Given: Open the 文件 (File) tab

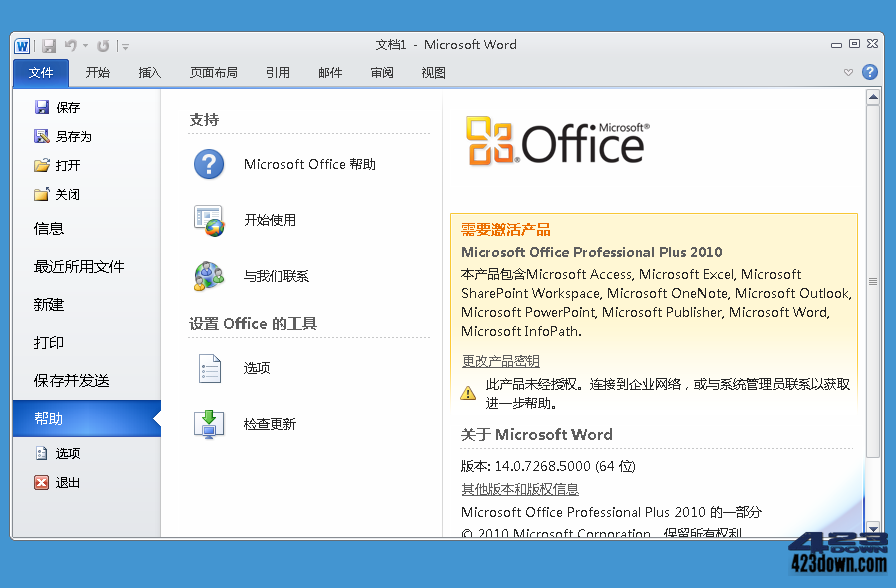Looking at the screenshot, I should tap(41, 73).
